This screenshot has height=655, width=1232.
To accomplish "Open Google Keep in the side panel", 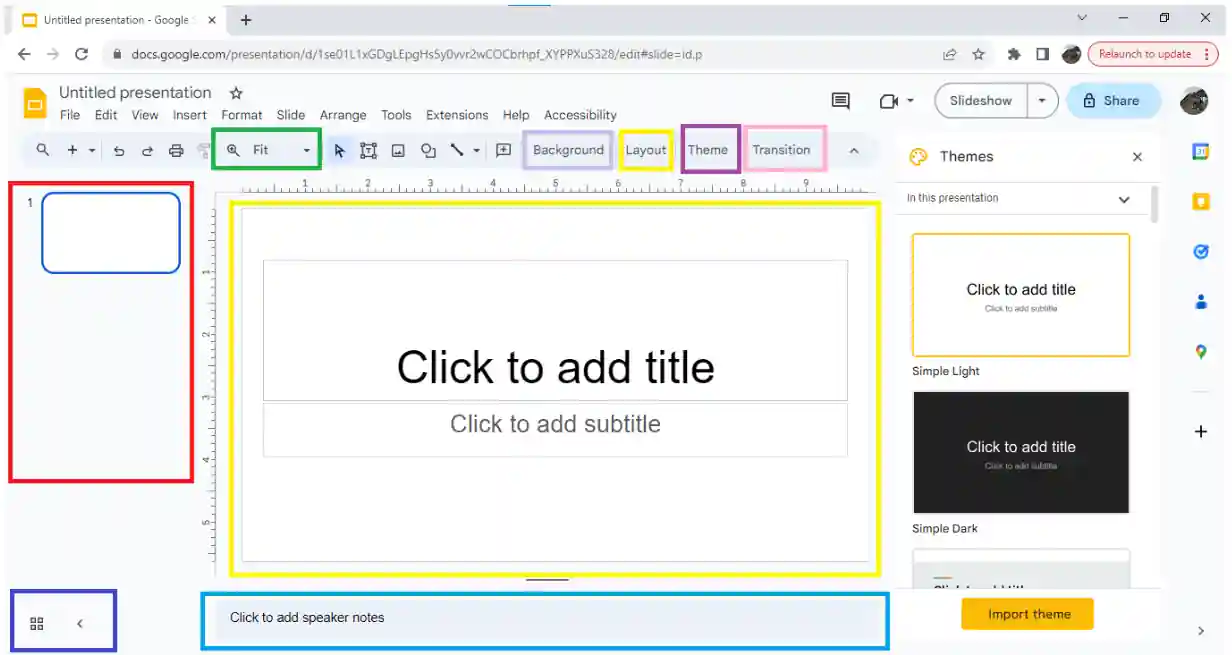I will (x=1200, y=201).
